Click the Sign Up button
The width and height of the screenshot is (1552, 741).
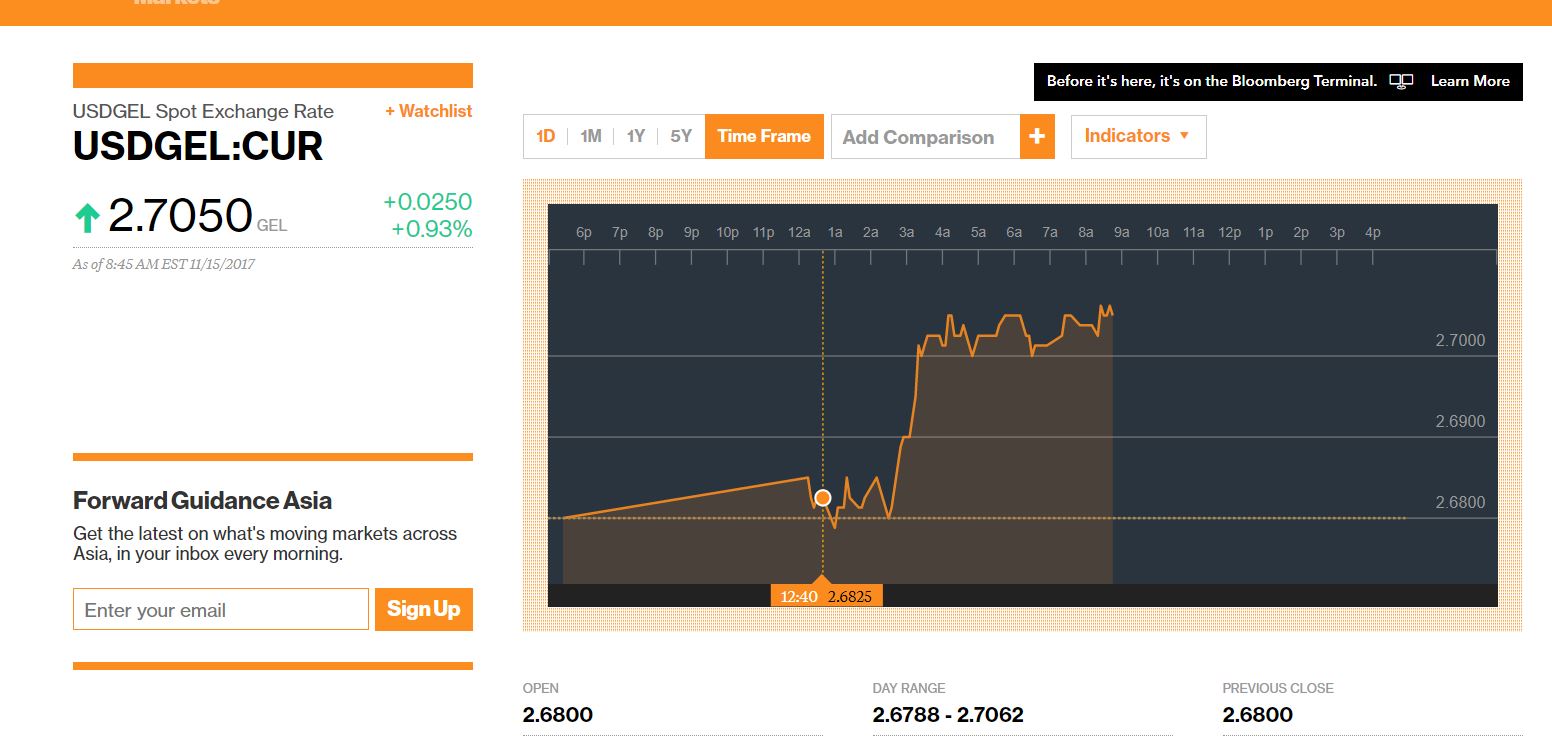[424, 609]
